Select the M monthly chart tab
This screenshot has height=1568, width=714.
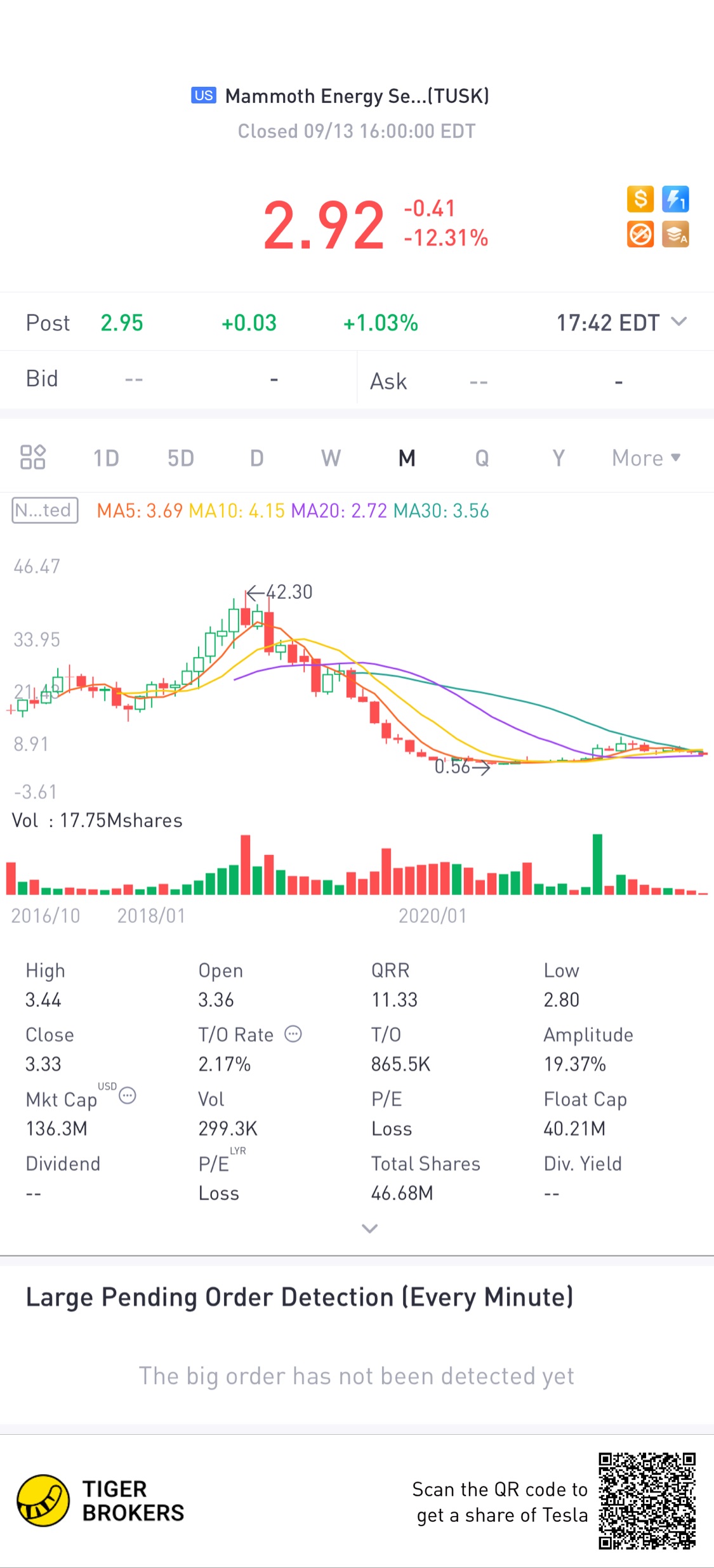pyautogui.click(x=407, y=458)
